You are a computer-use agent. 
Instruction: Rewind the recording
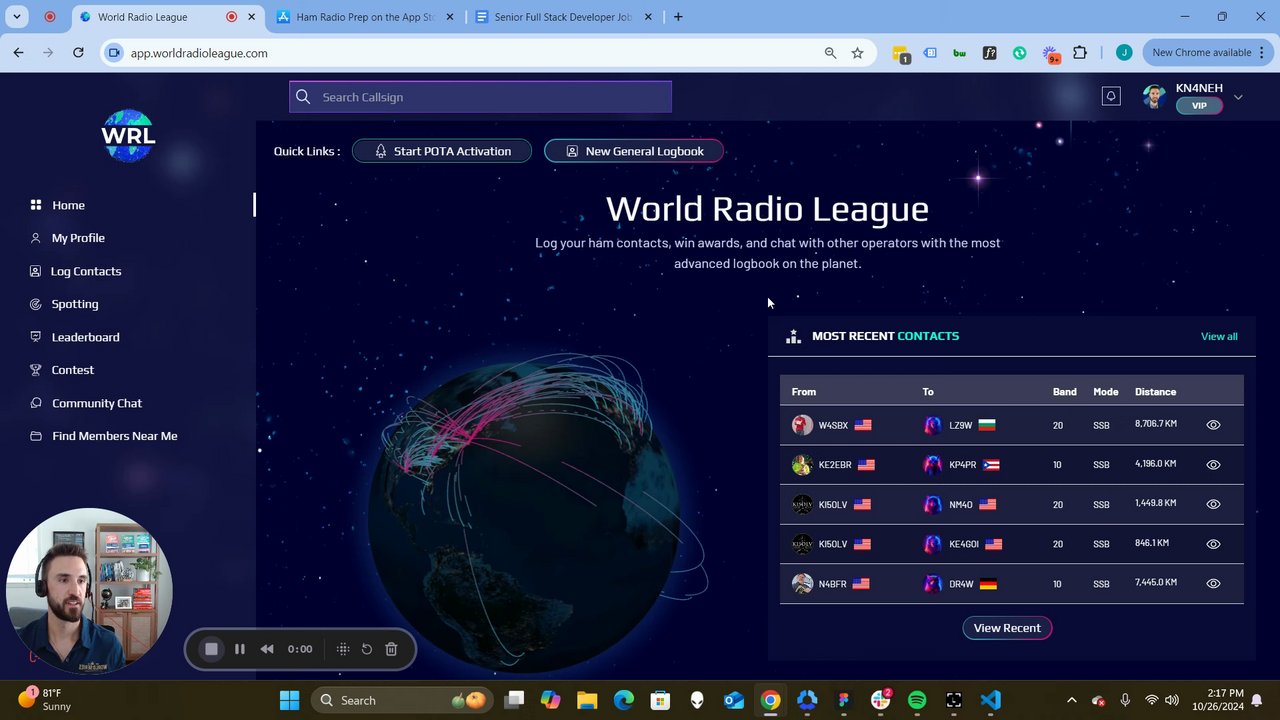[267, 649]
